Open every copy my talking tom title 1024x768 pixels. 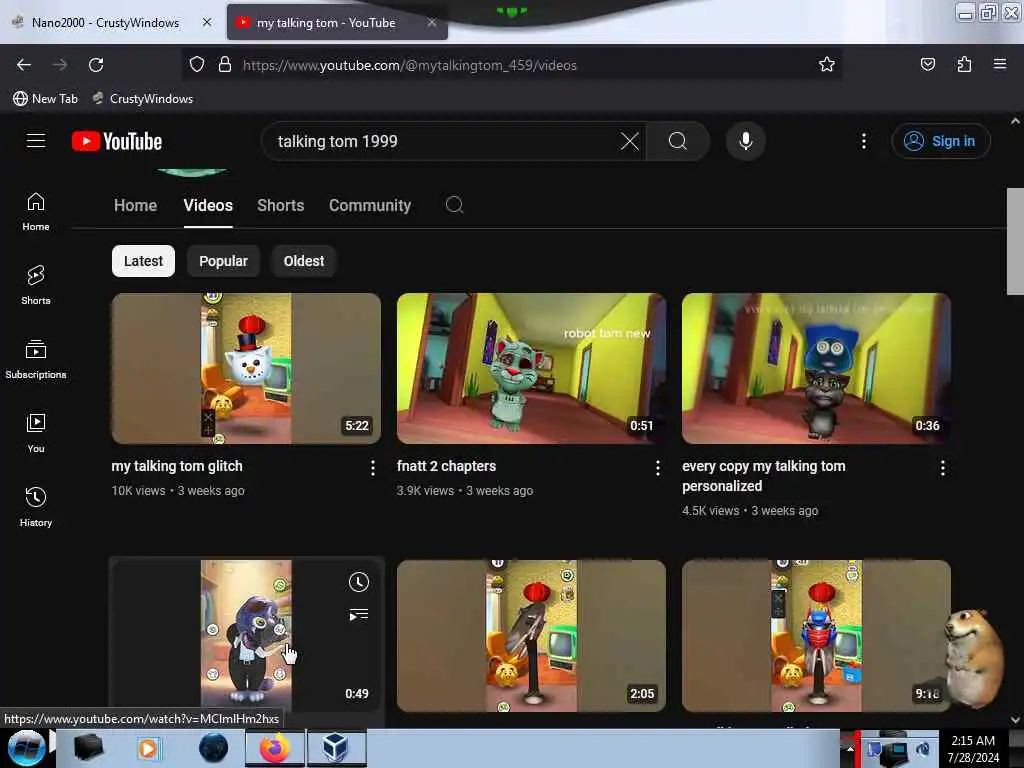click(763, 476)
